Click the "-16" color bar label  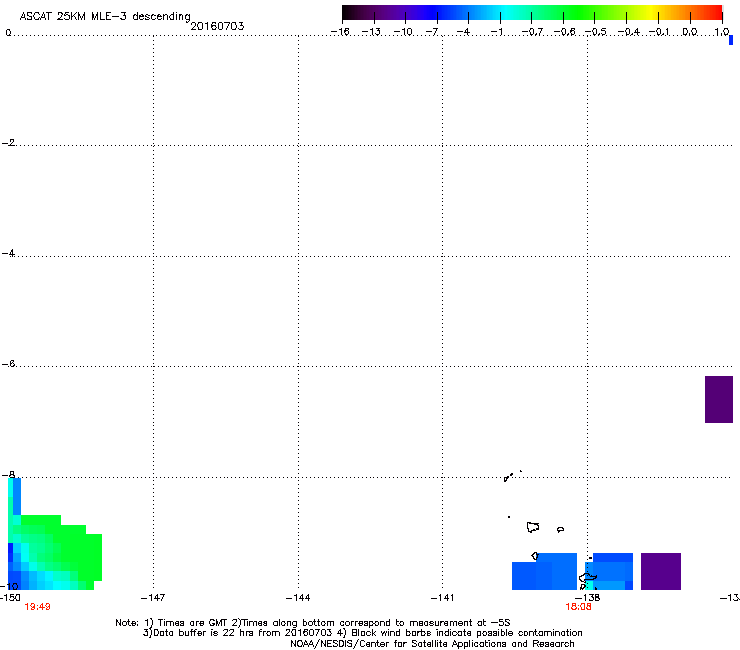point(340,32)
